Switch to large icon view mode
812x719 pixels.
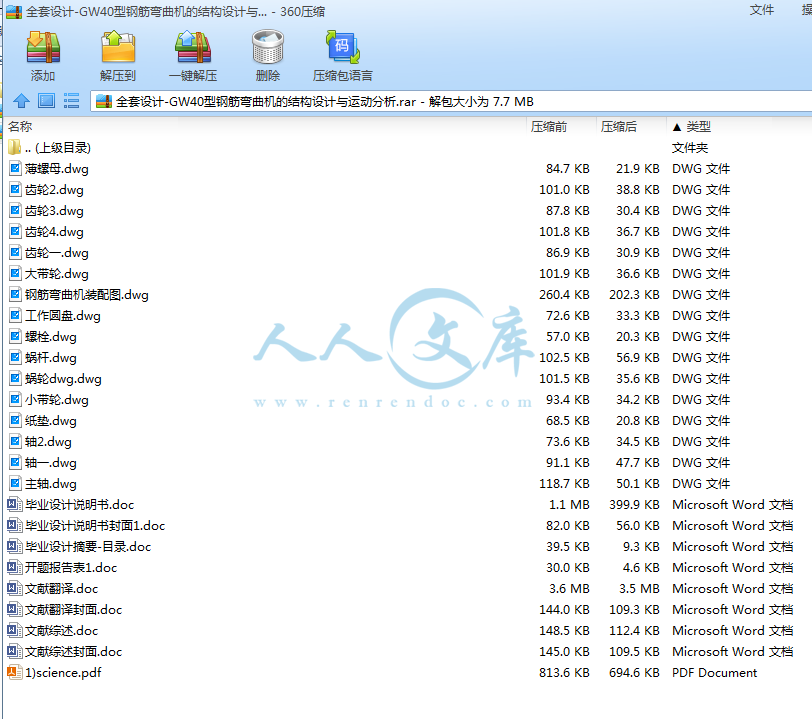point(46,100)
